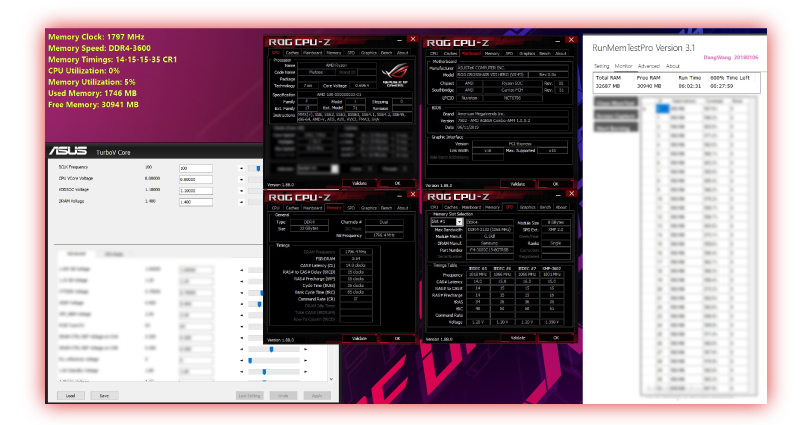Image resolution: width=811 pixels, height=425 pixels.
Task: Decrease VDDSOC Voltage with its left arrow
Action: pos(241,191)
